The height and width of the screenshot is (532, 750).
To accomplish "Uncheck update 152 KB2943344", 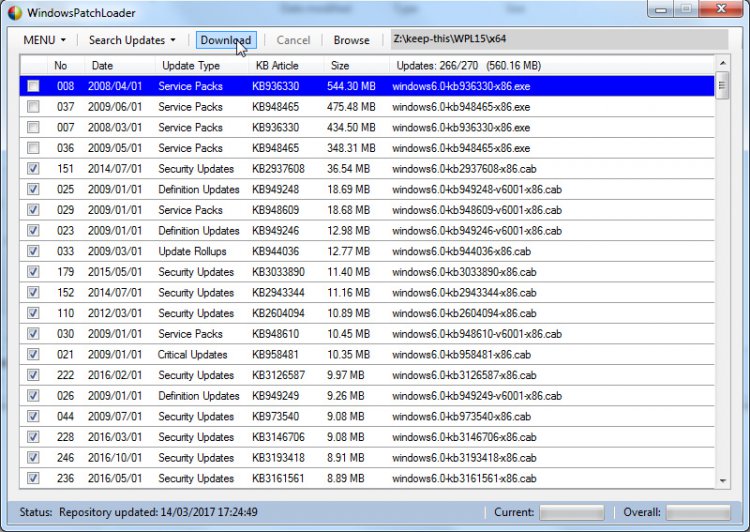I will pos(33,292).
